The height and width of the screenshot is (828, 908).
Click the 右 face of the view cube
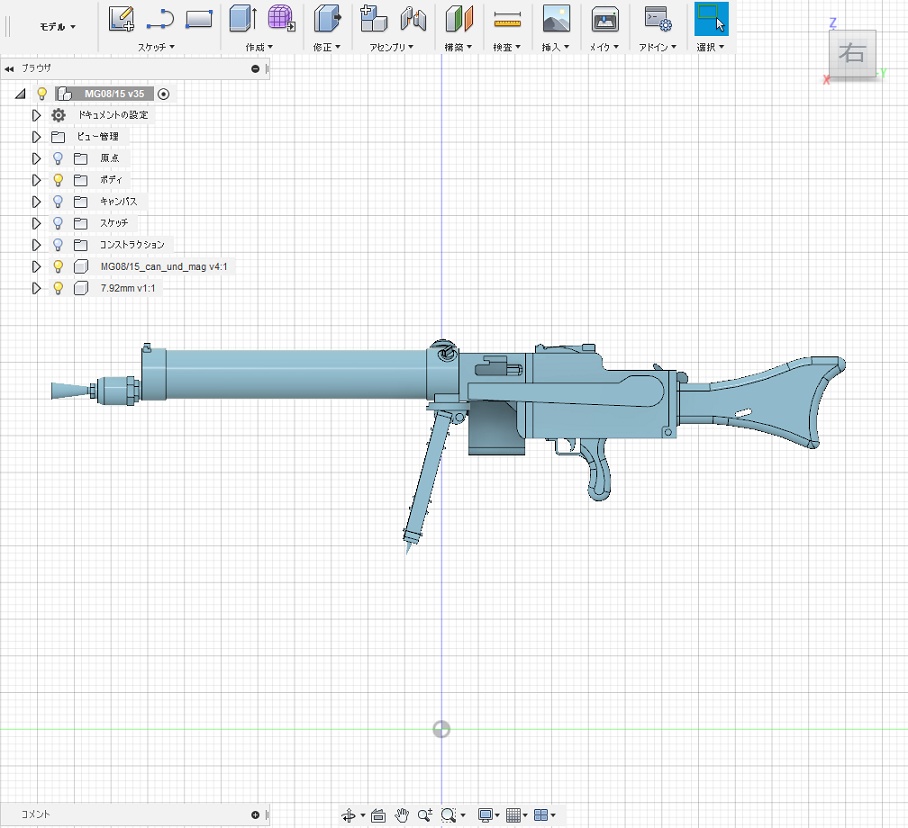852,54
